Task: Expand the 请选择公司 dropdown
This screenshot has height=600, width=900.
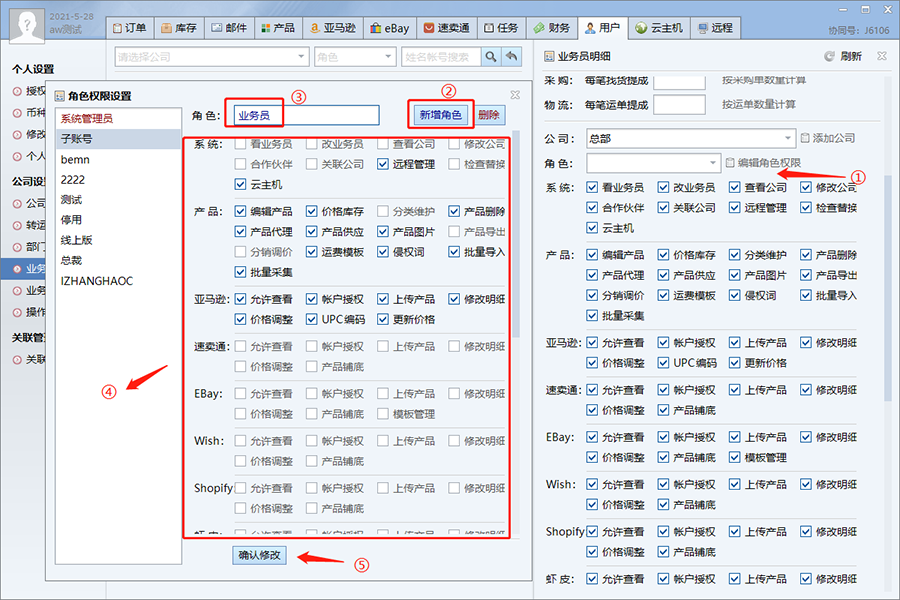Action: tap(301, 57)
